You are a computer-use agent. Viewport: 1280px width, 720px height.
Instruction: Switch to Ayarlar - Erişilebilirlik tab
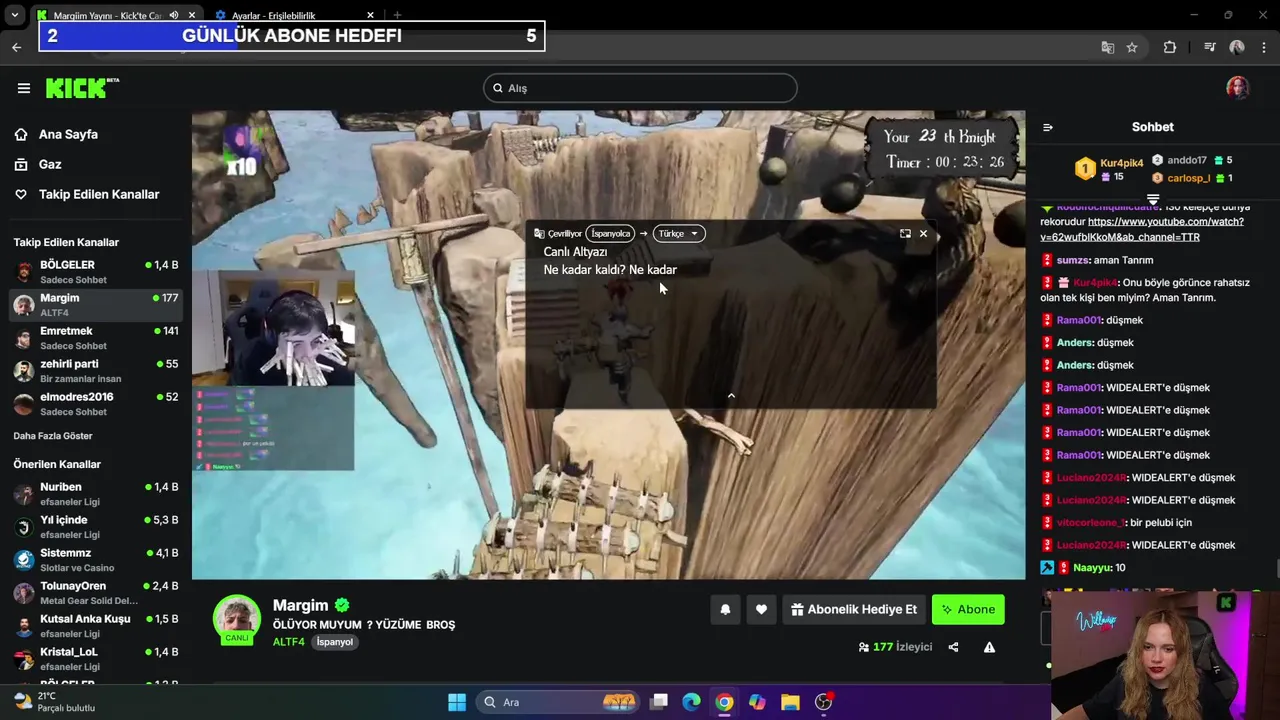pyautogui.click(x=273, y=16)
